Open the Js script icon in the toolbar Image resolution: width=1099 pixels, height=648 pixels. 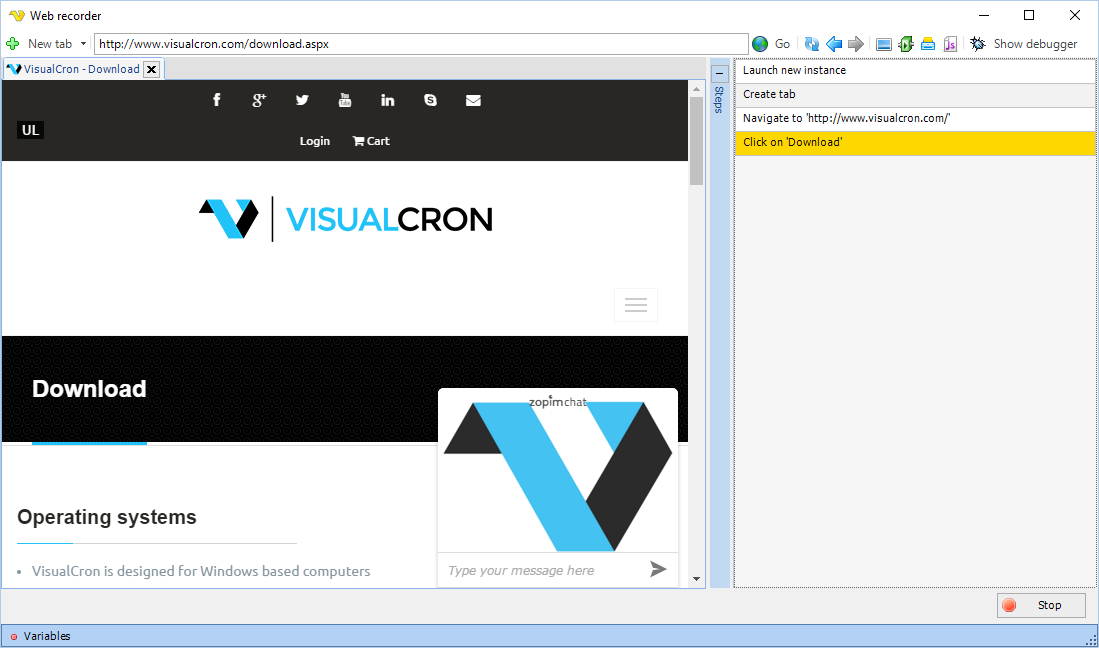click(950, 43)
